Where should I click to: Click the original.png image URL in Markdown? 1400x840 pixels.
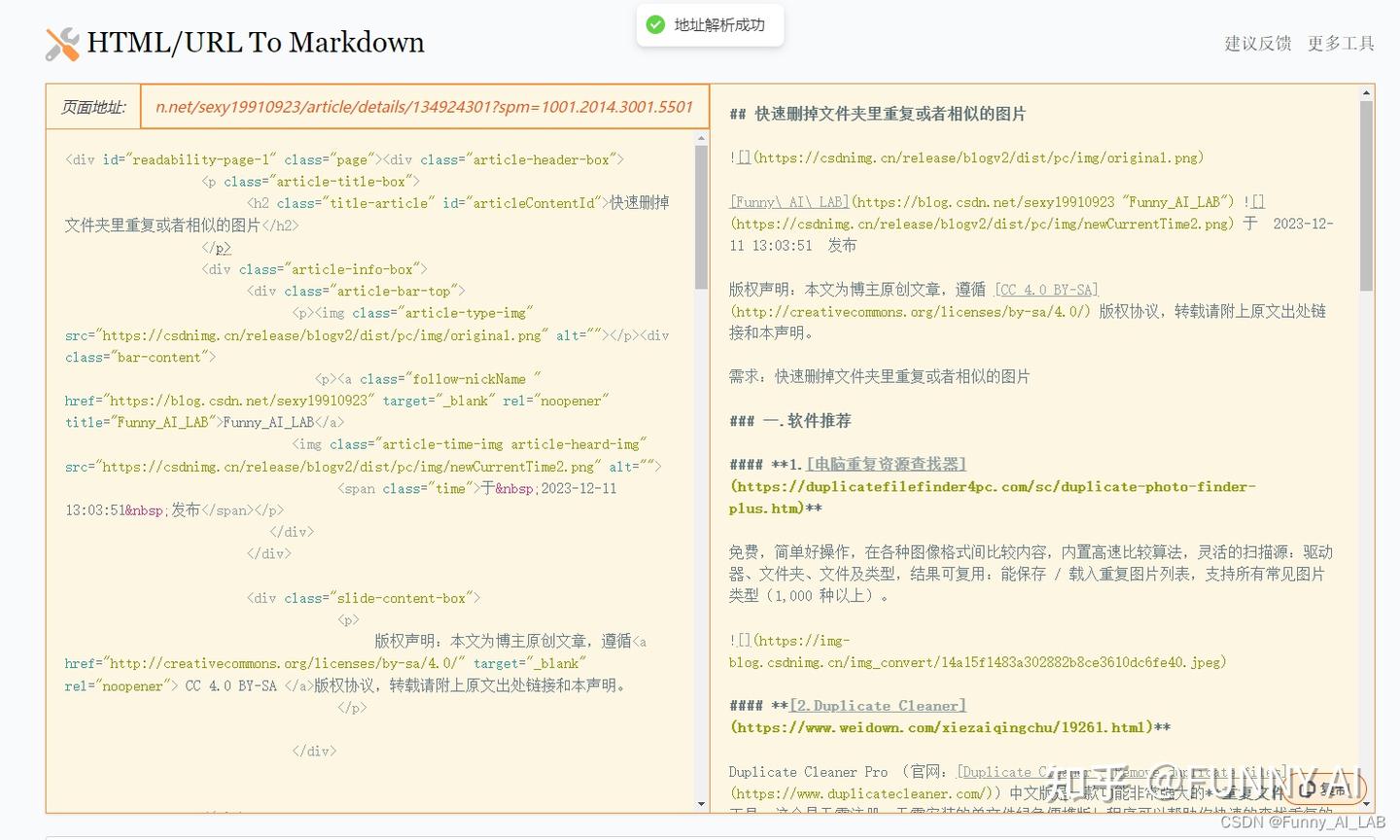tap(978, 157)
